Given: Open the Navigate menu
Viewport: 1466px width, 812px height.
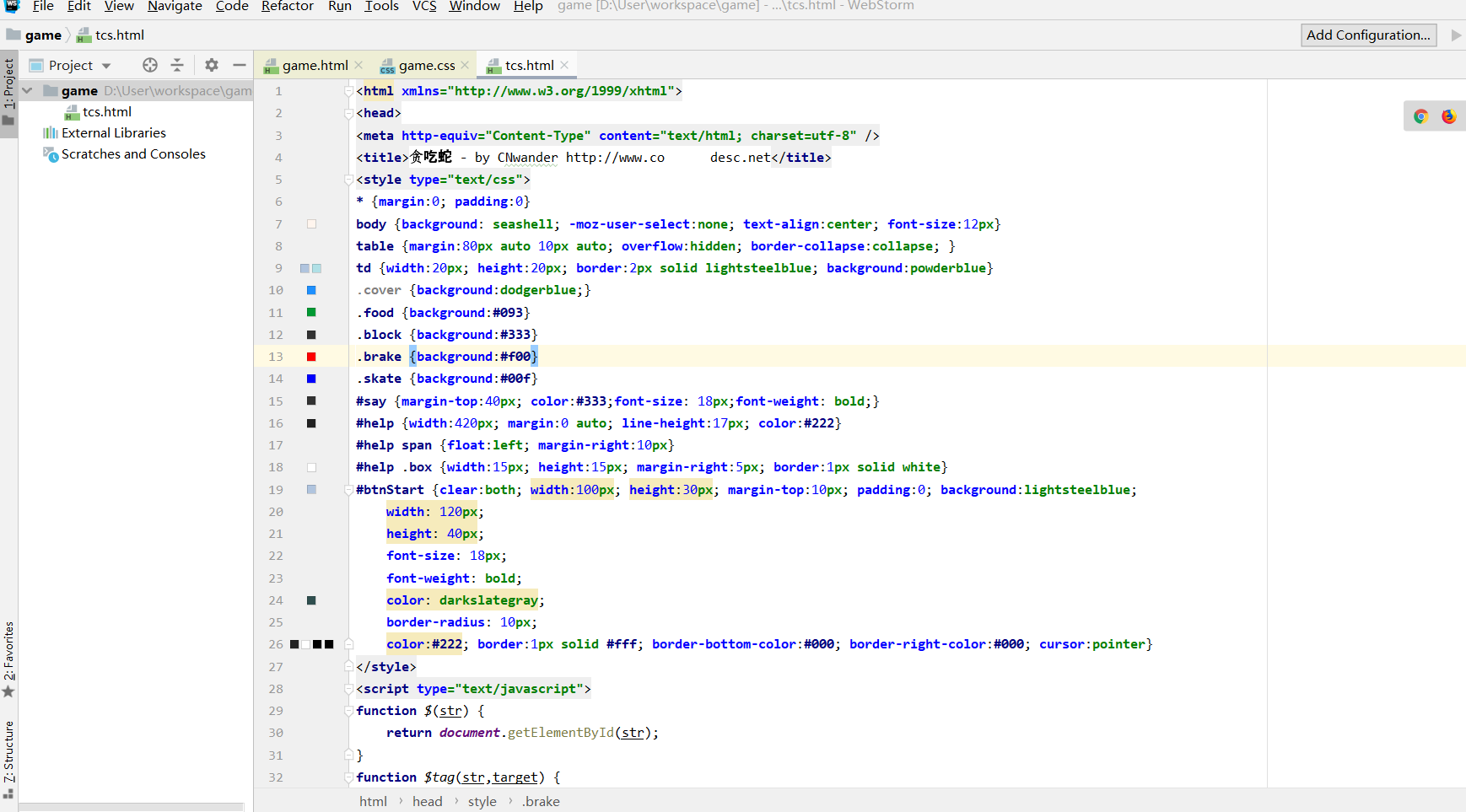Looking at the screenshot, I should 175,6.
